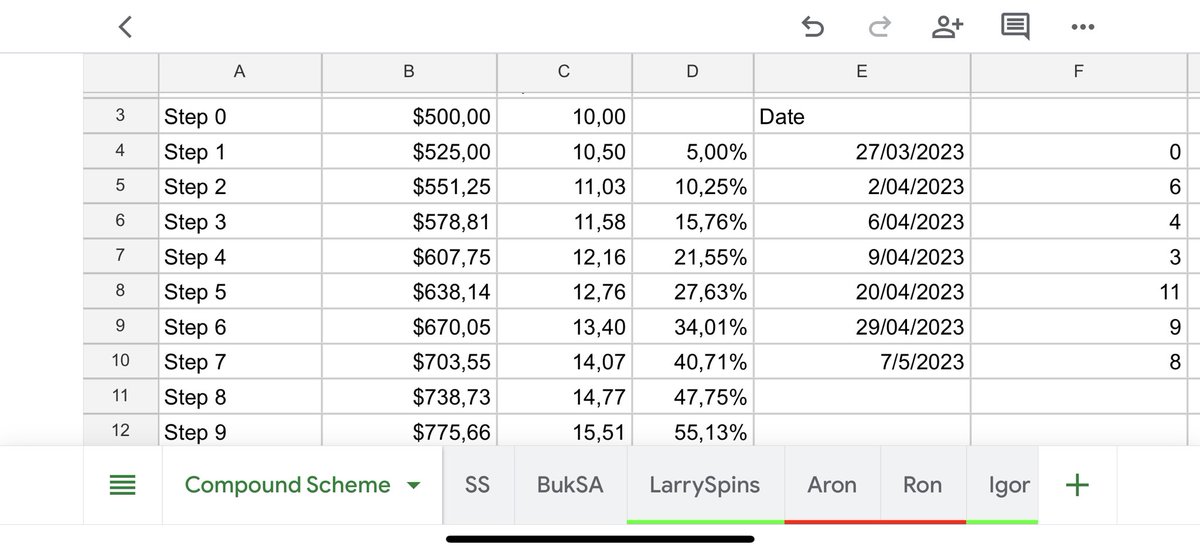
Task: Select column B header
Action: click(x=409, y=71)
